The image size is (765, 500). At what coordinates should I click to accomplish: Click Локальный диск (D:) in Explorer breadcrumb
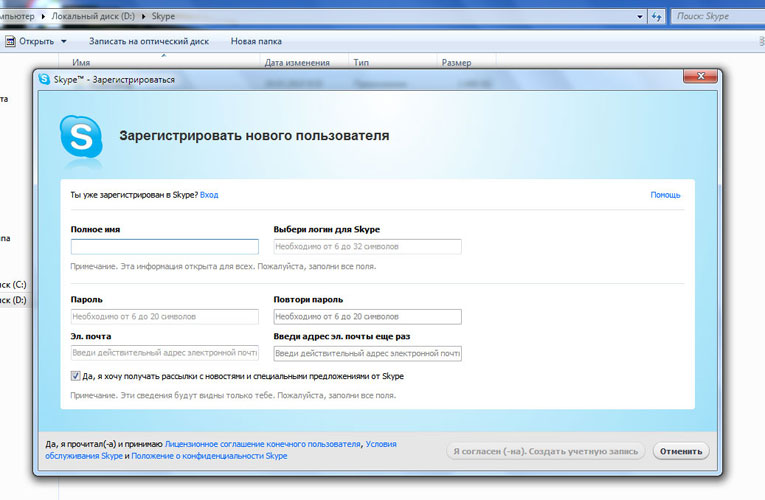[93, 17]
